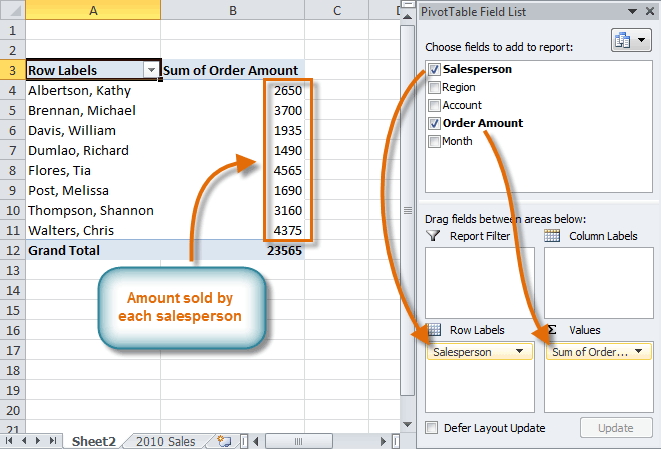The width and height of the screenshot is (661, 449).
Task: Enable the Month field checkbox
Action: [433, 142]
